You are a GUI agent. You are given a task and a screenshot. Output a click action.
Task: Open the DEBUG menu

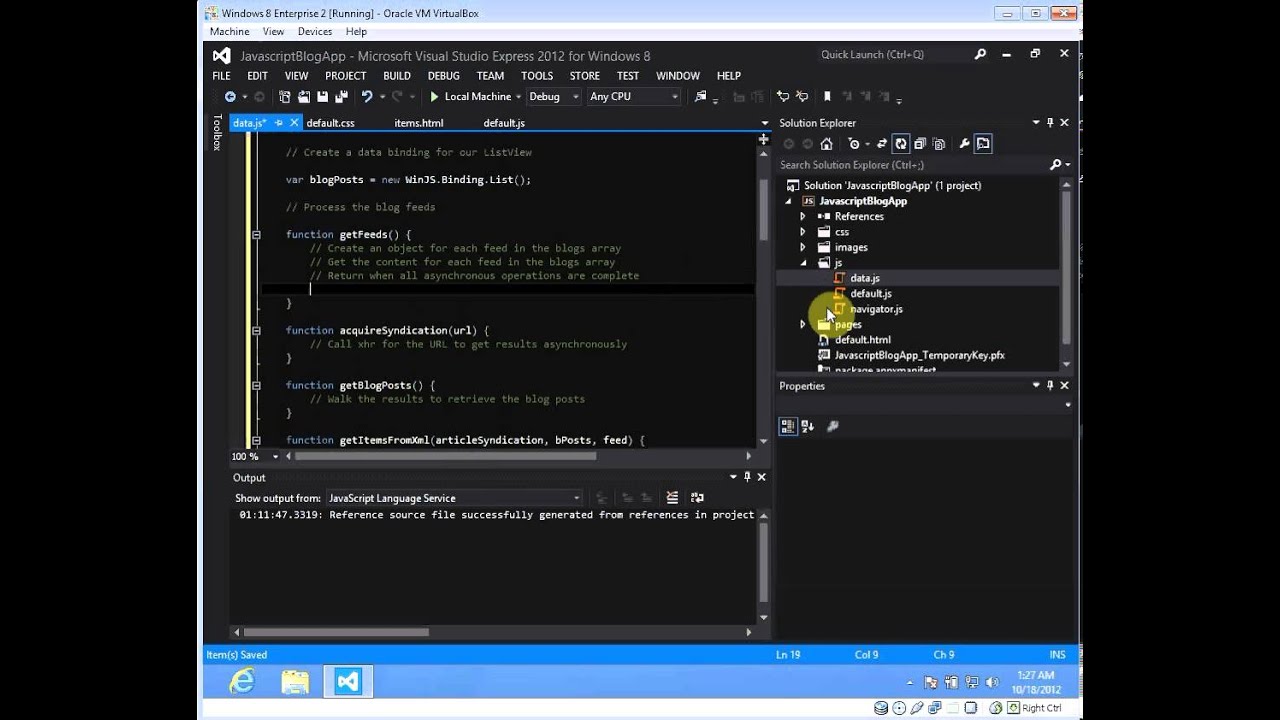tap(443, 76)
